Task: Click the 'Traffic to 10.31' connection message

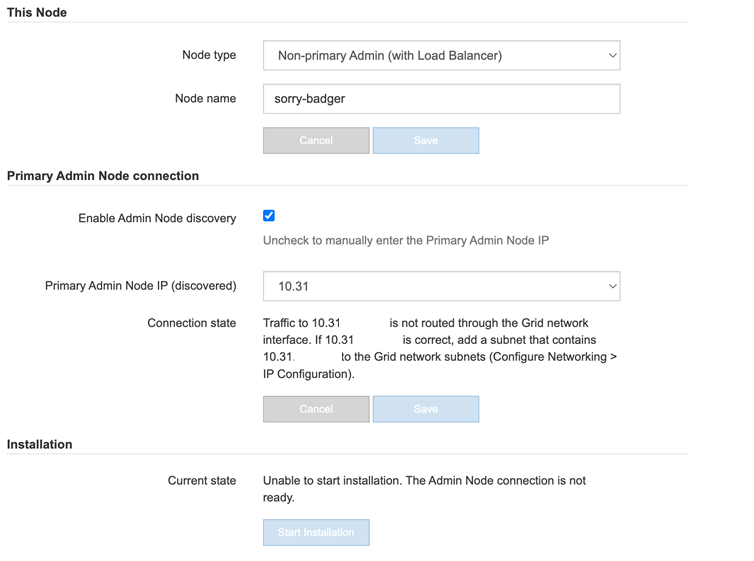Action: tap(440, 349)
